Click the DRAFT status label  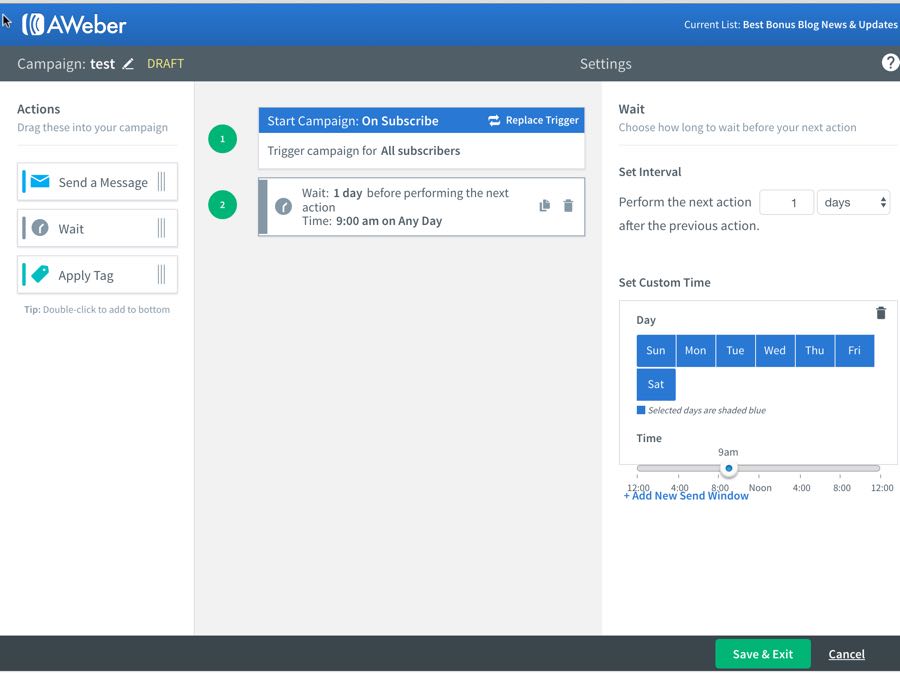tap(165, 64)
